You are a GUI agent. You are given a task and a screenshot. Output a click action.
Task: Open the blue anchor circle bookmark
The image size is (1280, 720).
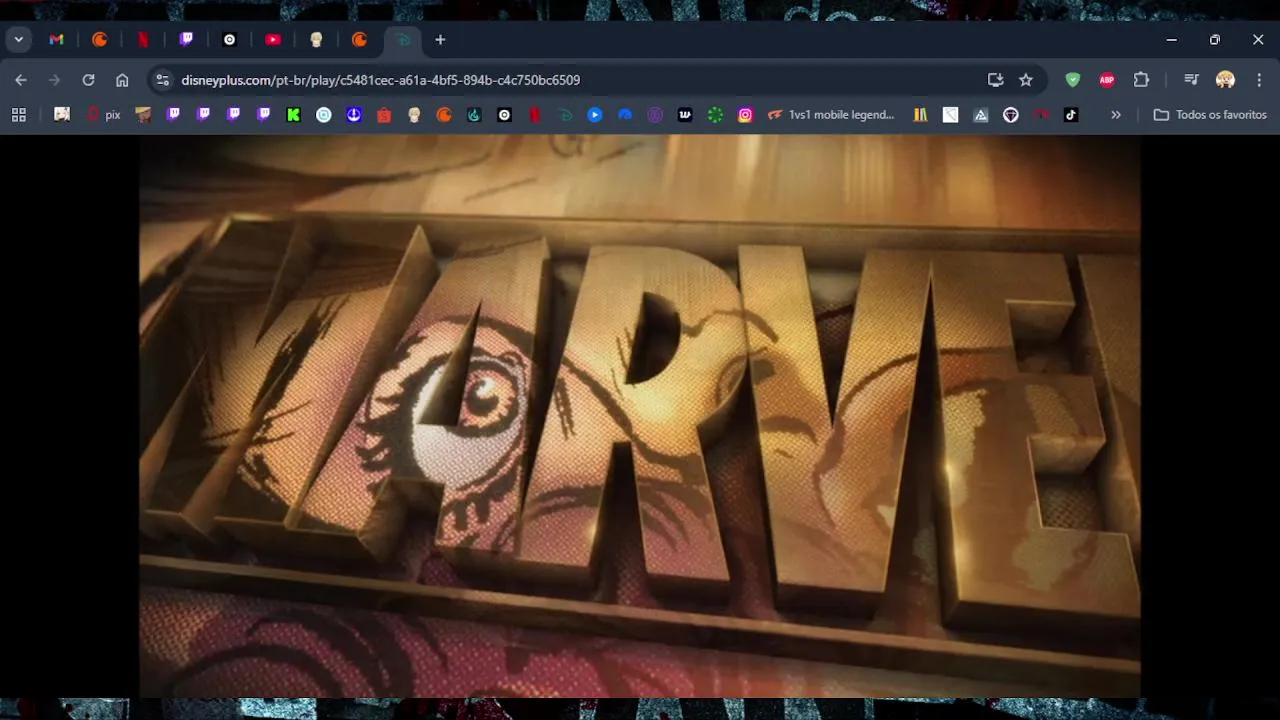tap(353, 115)
